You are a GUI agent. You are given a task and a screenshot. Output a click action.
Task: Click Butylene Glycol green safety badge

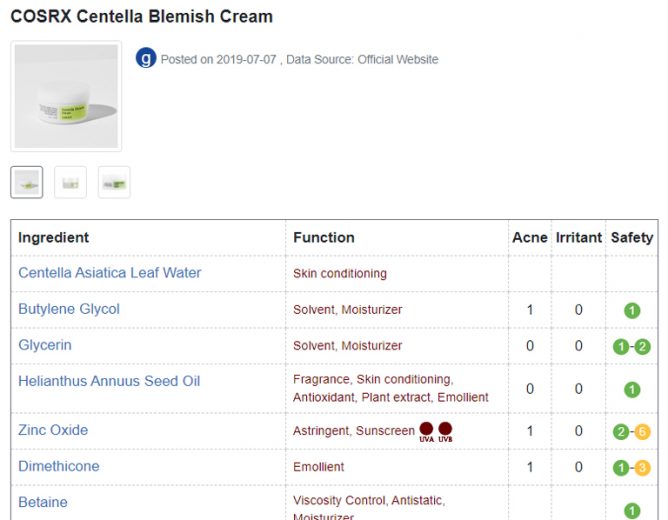click(632, 310)
